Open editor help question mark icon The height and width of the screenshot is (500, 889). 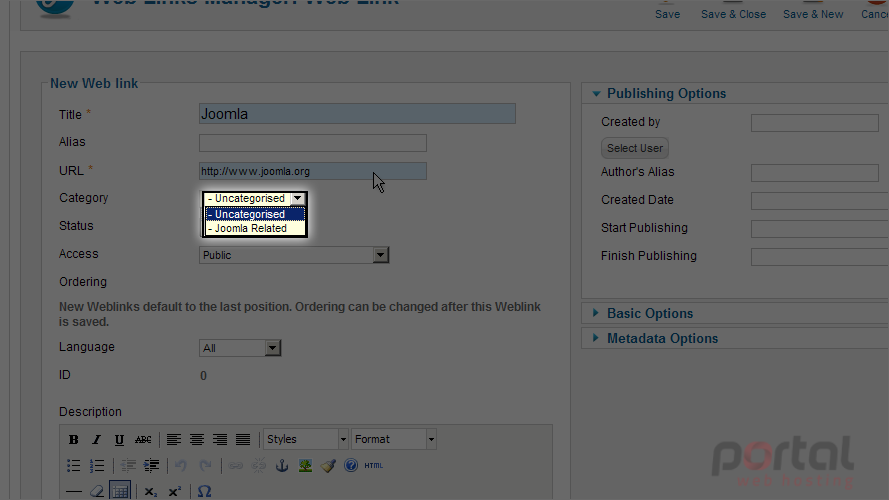tap(351, 465)
